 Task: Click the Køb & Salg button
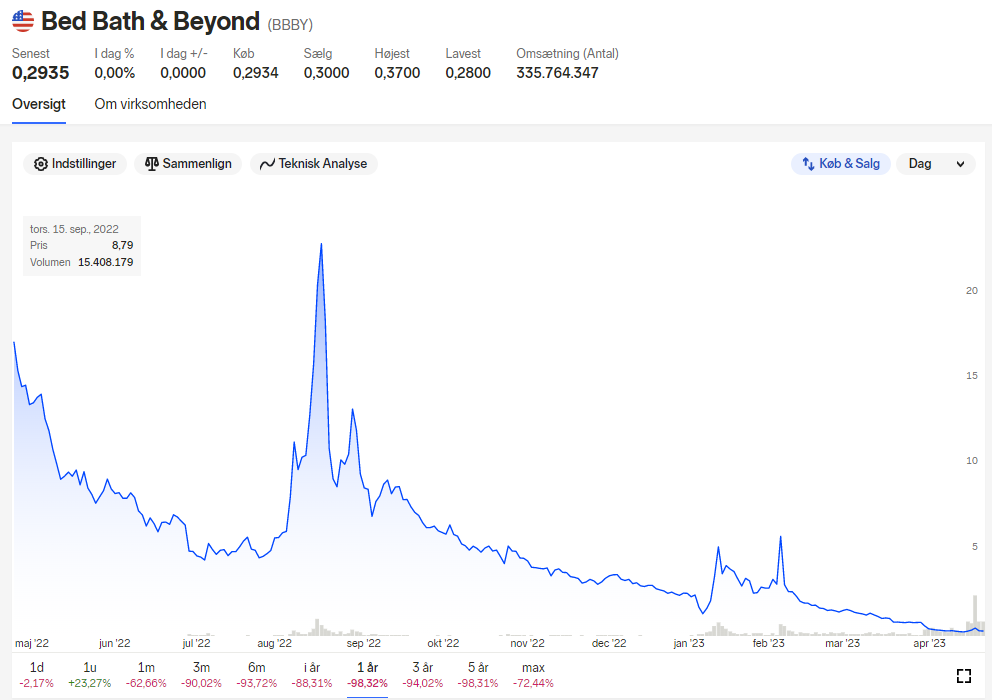tap(841, 164)
